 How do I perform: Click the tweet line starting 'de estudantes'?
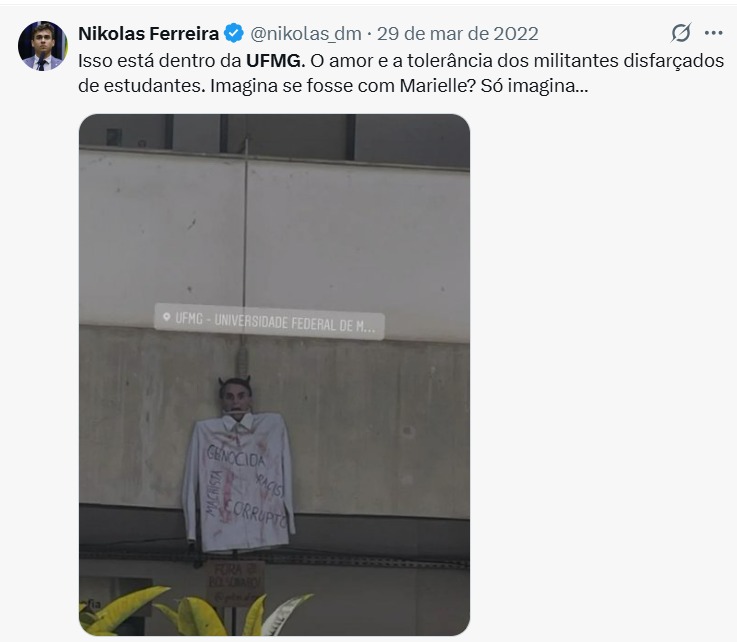tap(333, 86)
